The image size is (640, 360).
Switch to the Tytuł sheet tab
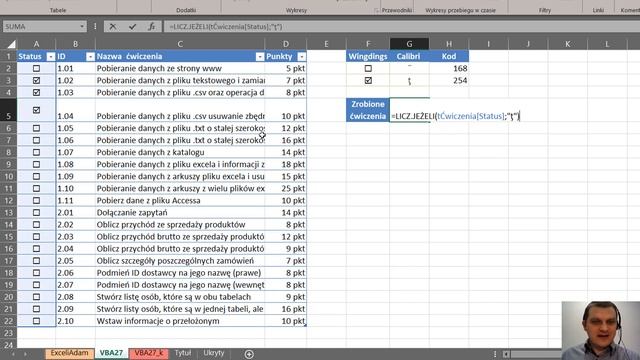[x=182, y=353]
